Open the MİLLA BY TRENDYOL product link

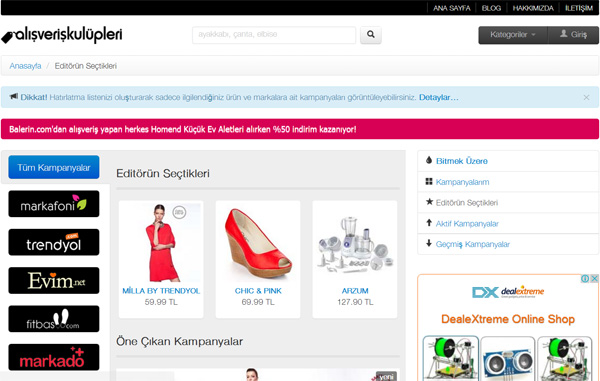161,291
